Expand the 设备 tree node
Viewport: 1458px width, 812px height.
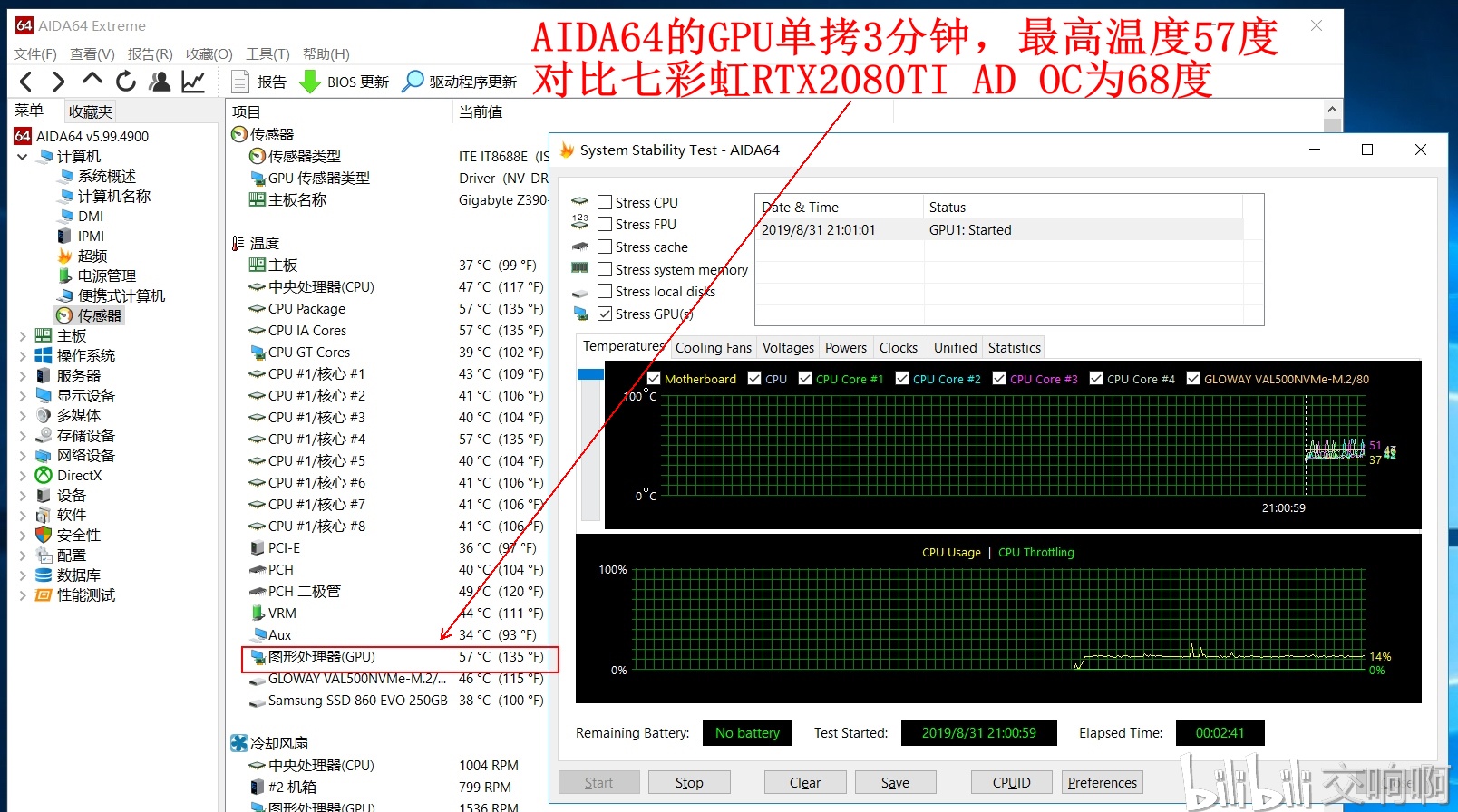pos(23,495)
